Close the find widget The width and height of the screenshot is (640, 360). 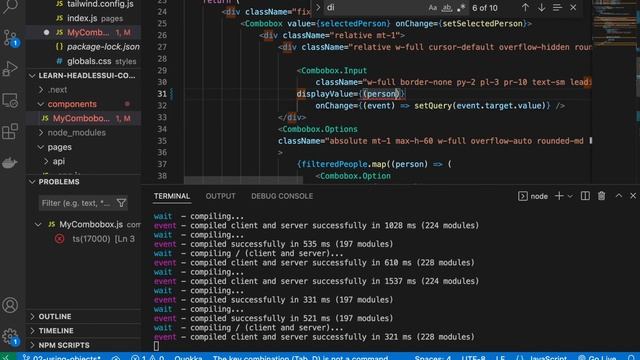pos(573,7)
